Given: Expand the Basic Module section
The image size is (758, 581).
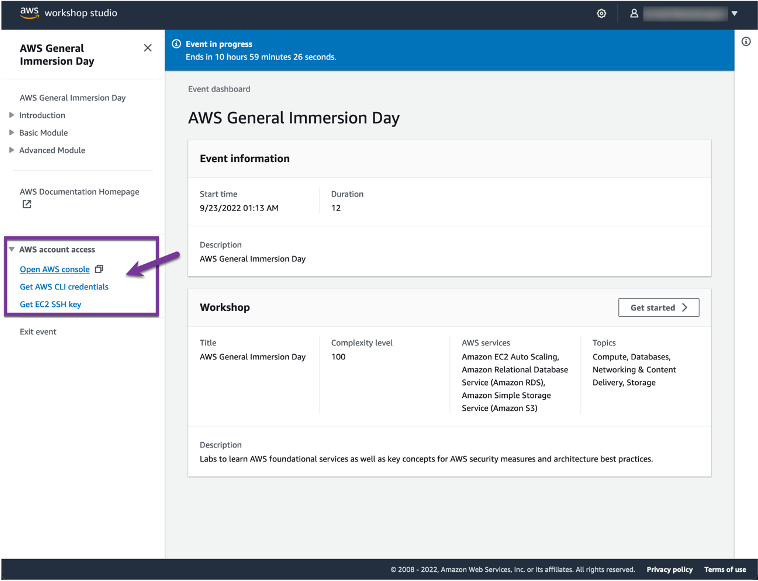Looking at the screenshot, I should coord(11,132).
